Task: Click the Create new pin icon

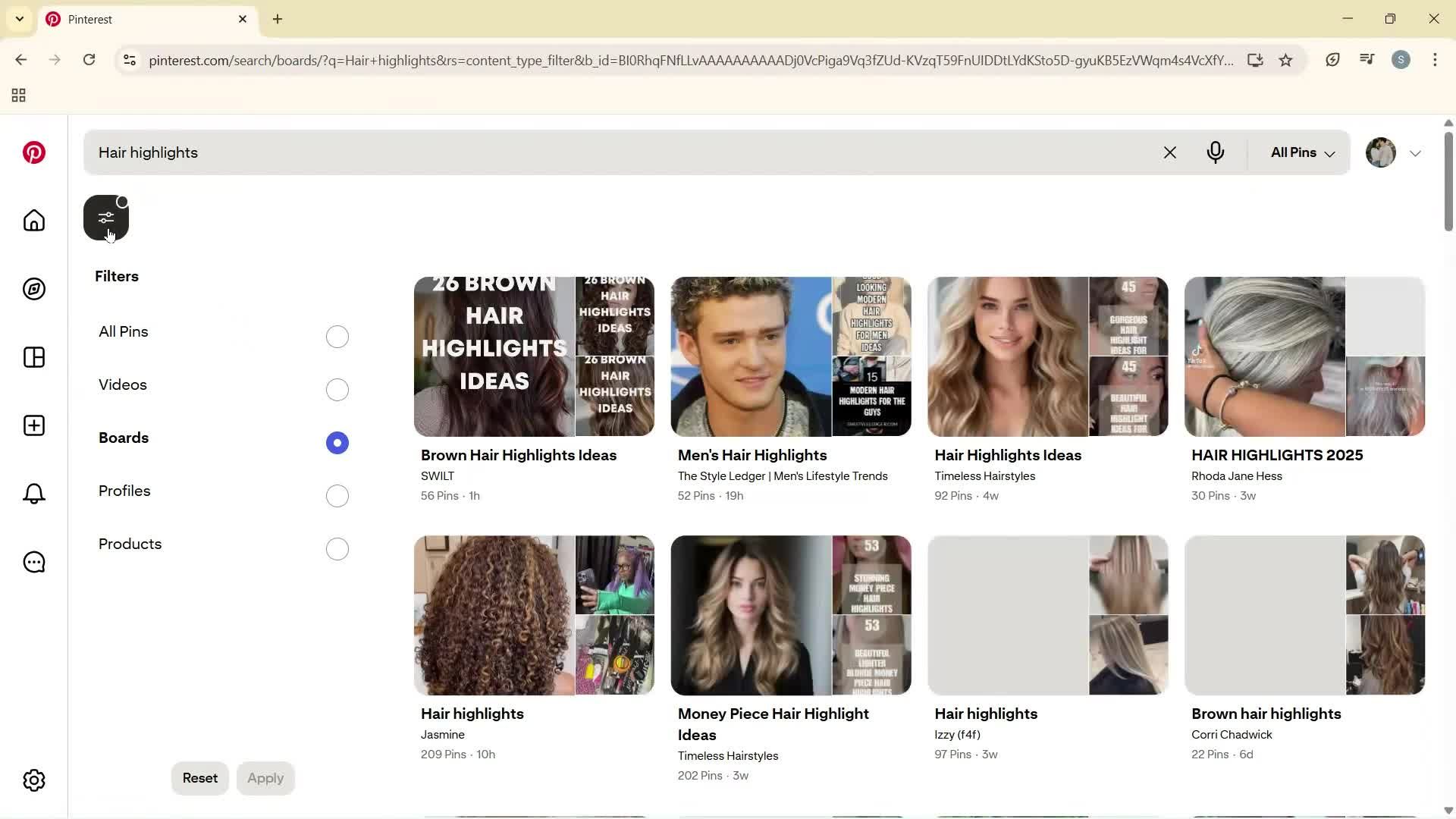Action: [x=33, y=425]
